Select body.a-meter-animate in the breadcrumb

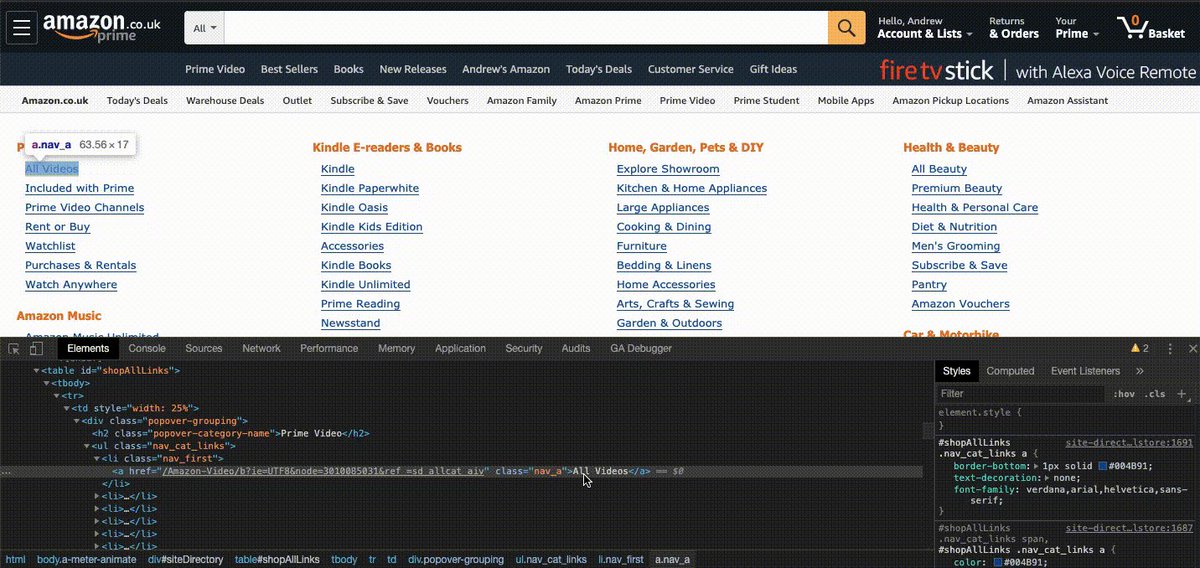(x=89, y=559)
